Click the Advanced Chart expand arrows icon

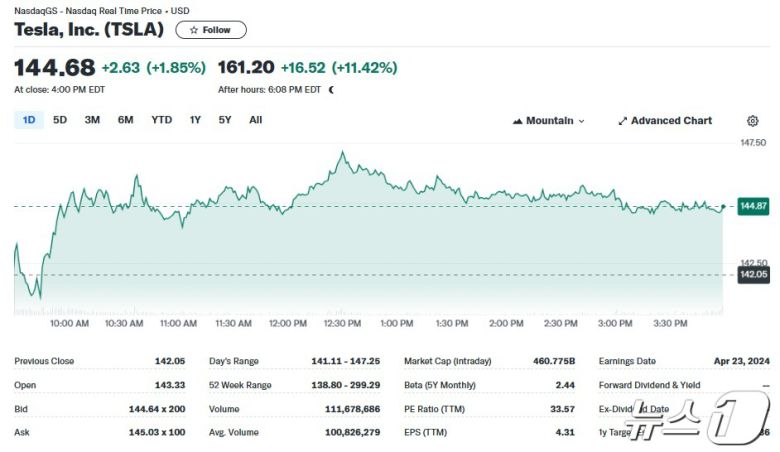pos(622,121)
